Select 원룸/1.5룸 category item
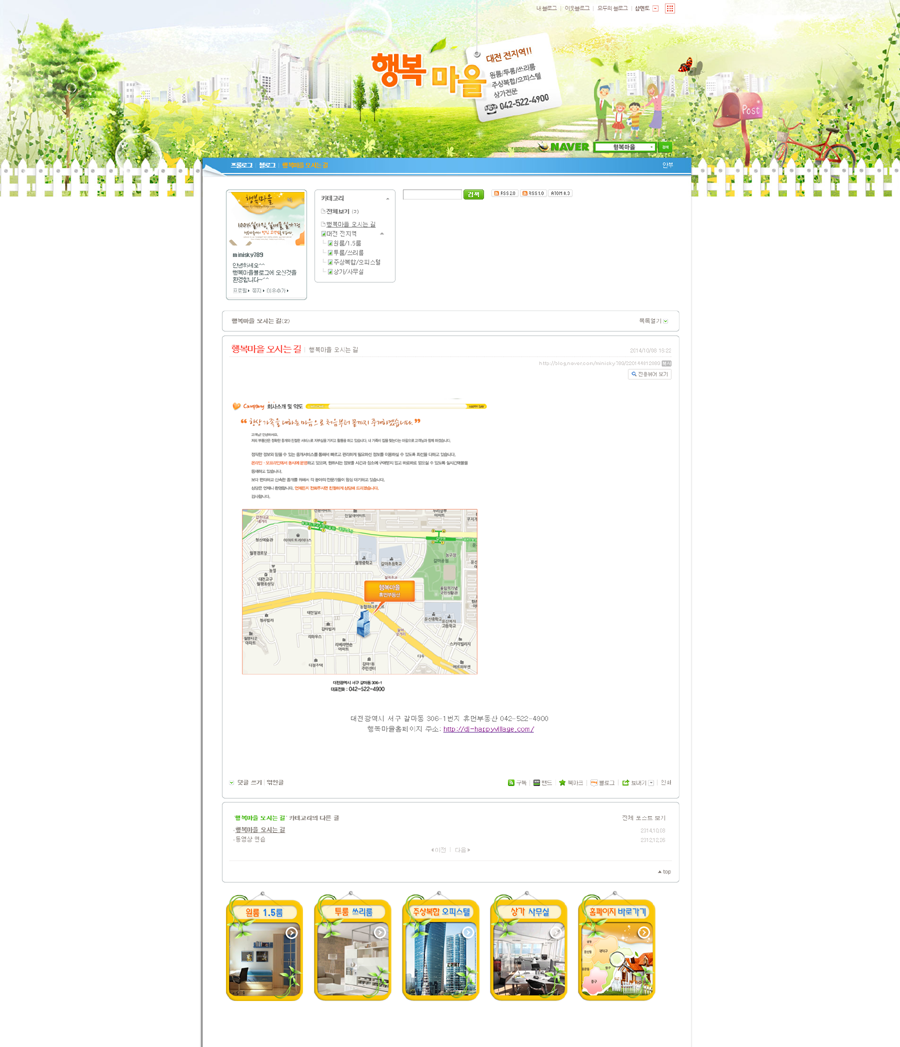The width and height of the screenshot is (900, 1047). tap(347, 243)
